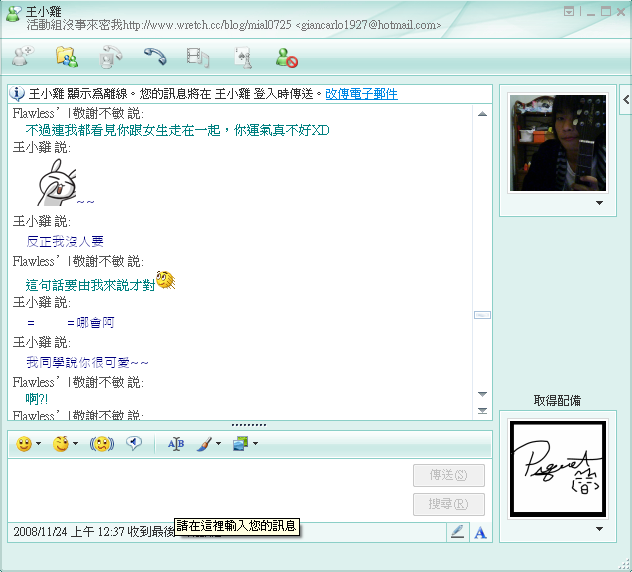This screenshot has width=632, height=572.
Task: Click the splitter dots above the input toolbar
Action: point(249,425)
